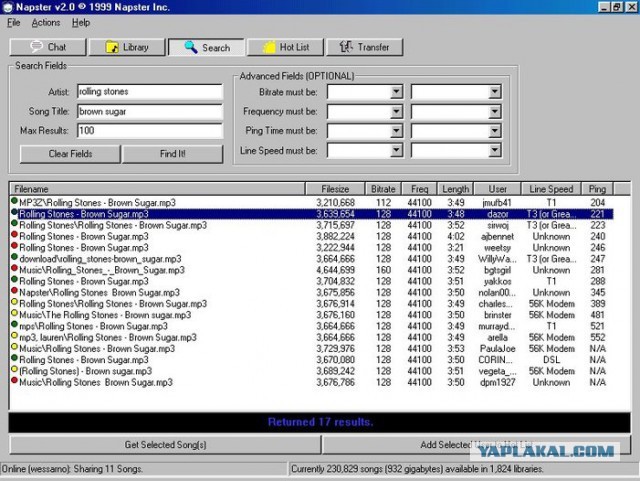Screen dimensions: 640x481
Task: Click the Find It! button
Action: [173, 154]
